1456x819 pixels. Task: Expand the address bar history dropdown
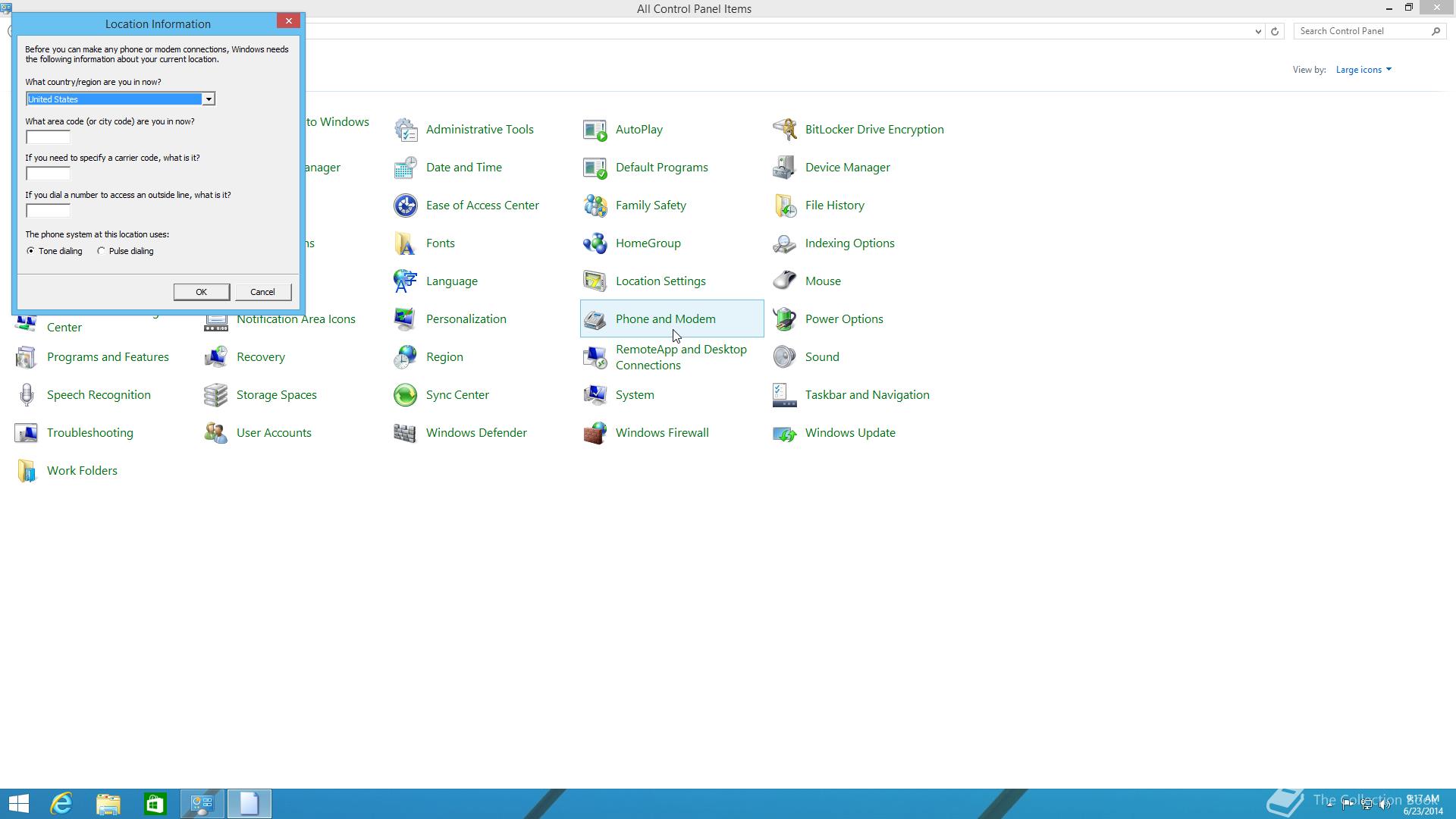(x=1258, y=32)
